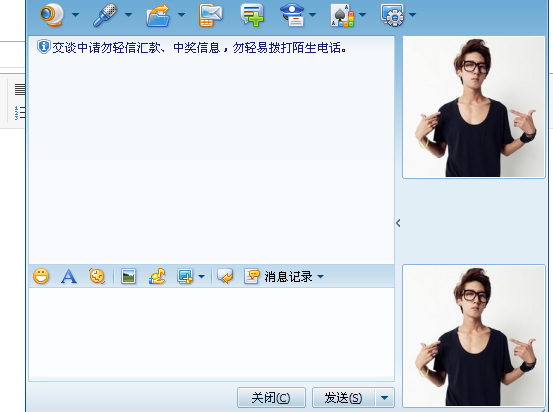Click the 发送(S) button
Screen dimensions: 553x412
343,398
